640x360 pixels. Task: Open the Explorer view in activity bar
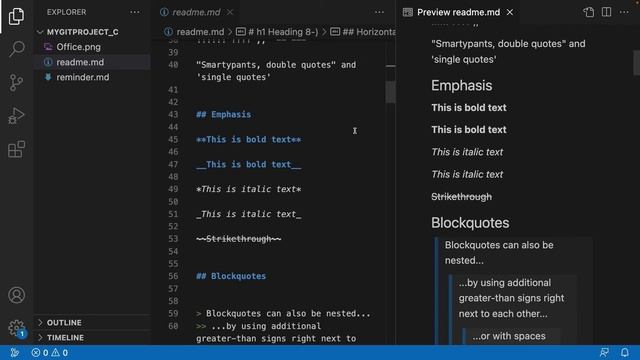16,16
